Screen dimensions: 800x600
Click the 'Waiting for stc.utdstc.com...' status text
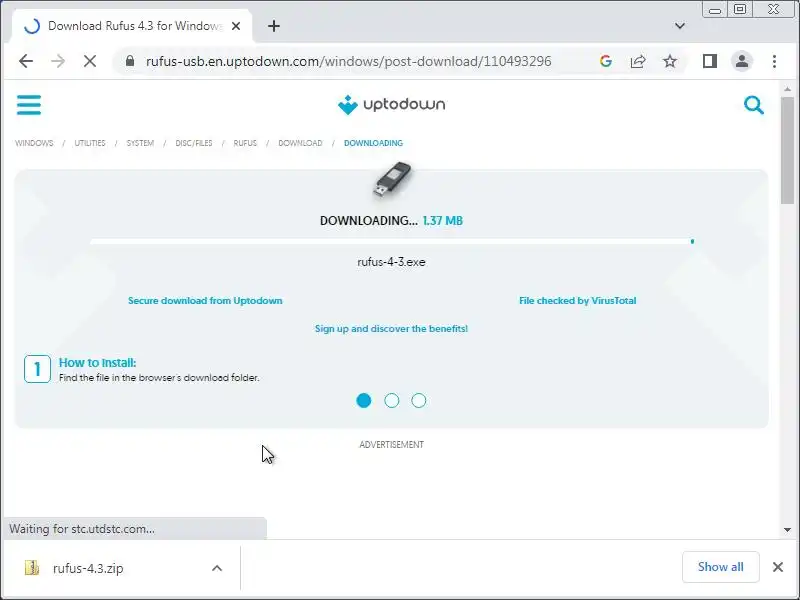pyautogui.click(x=82, y=529)
